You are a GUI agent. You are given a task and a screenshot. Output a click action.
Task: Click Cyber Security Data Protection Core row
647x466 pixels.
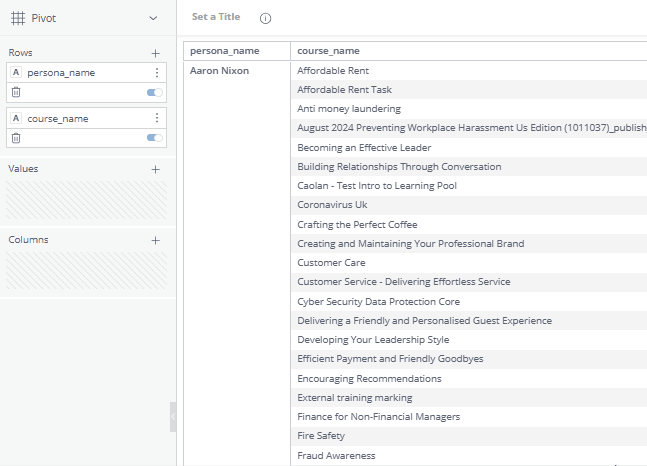coord(469,302)
